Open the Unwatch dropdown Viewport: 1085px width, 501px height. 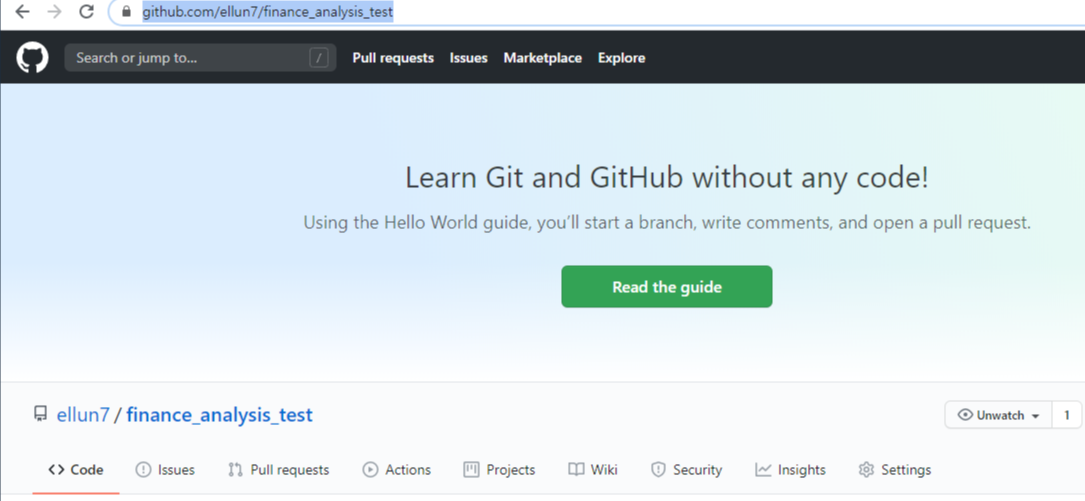(x=998, y=415)
